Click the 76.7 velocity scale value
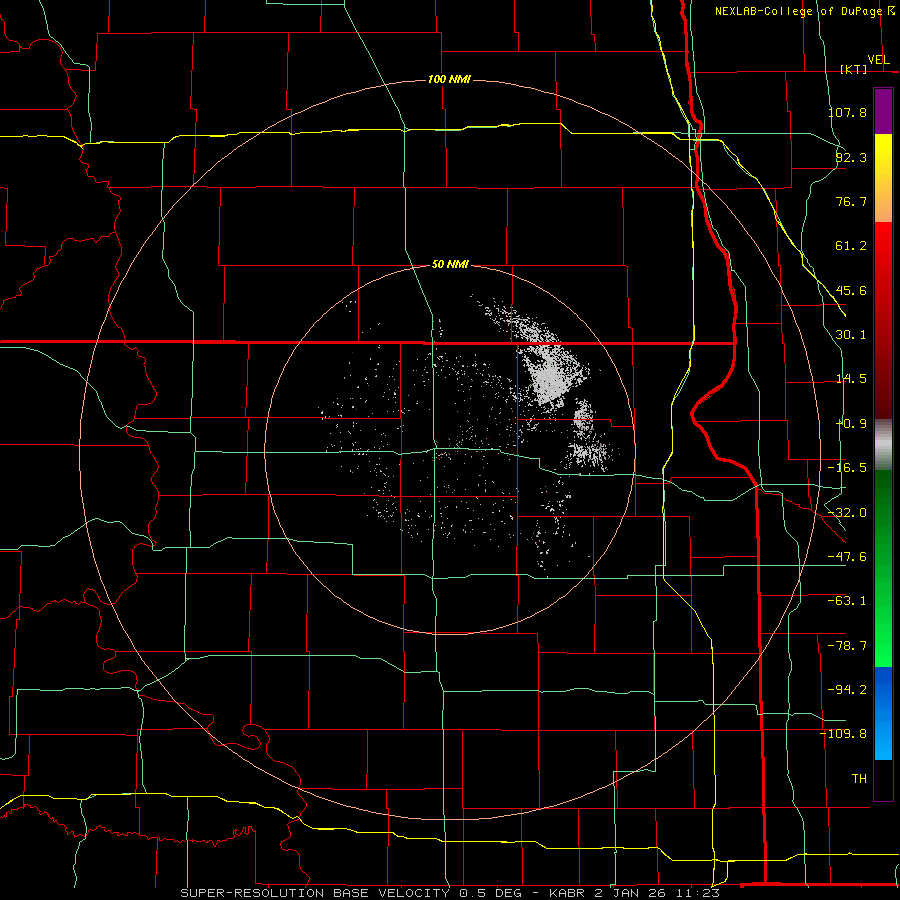The image size is (900, 900). pyautogui.click(x=851, y=201)
